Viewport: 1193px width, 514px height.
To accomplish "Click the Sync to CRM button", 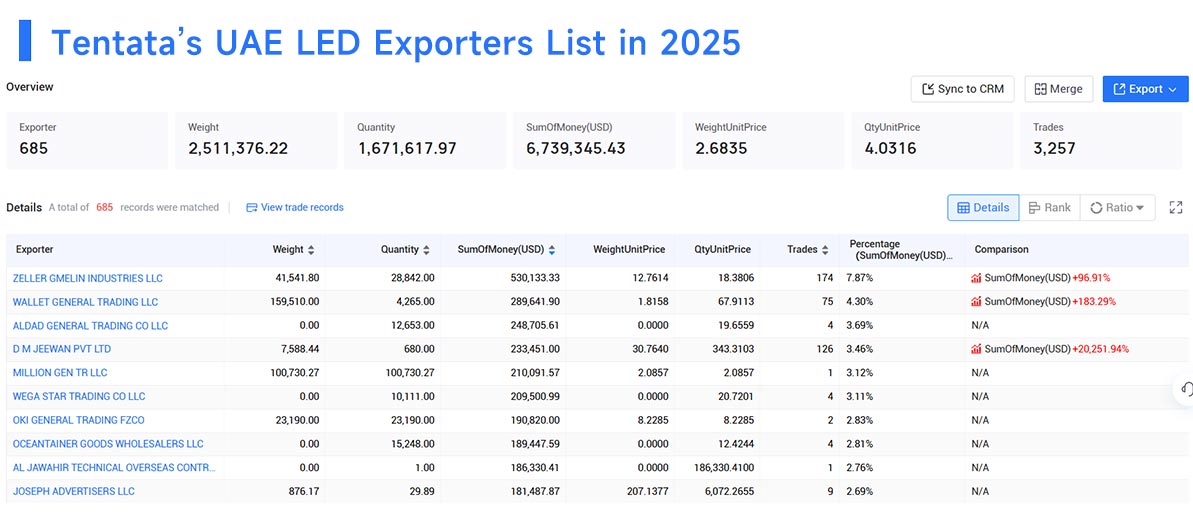I will pos(963,89).
